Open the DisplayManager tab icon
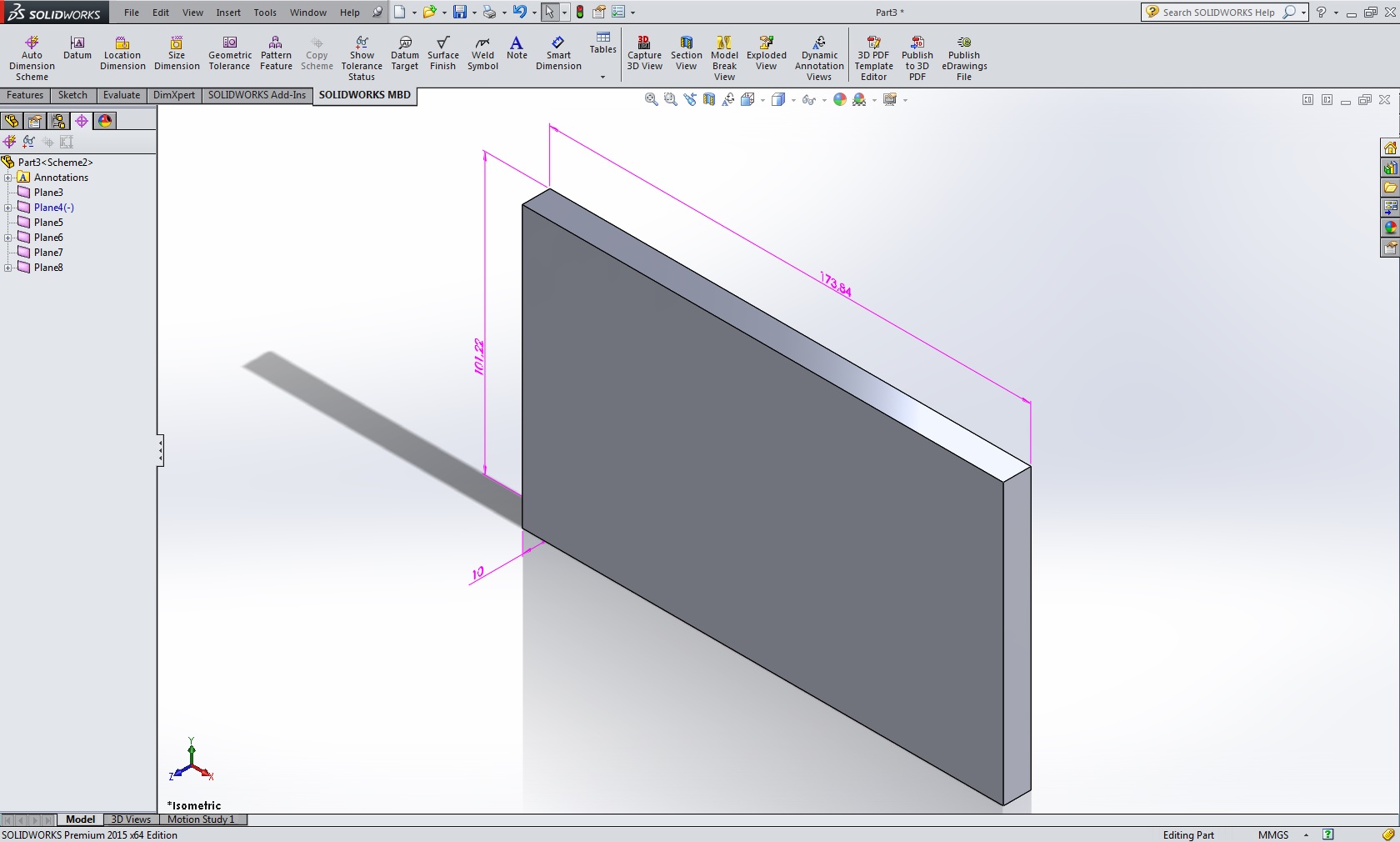 pyautogui.click(x=105, y=121)
